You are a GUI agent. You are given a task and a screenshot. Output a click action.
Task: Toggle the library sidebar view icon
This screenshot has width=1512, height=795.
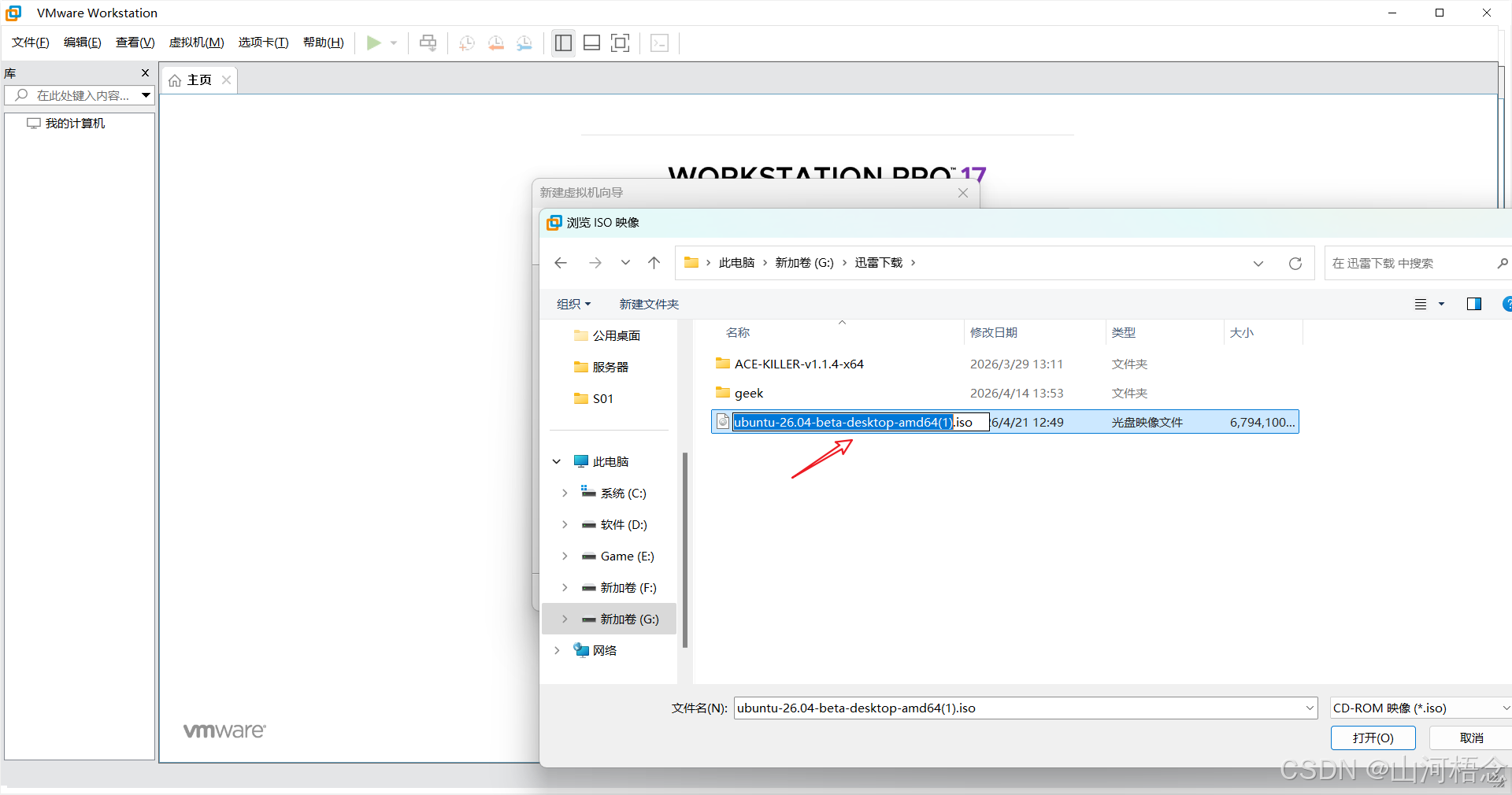(563, 43)
